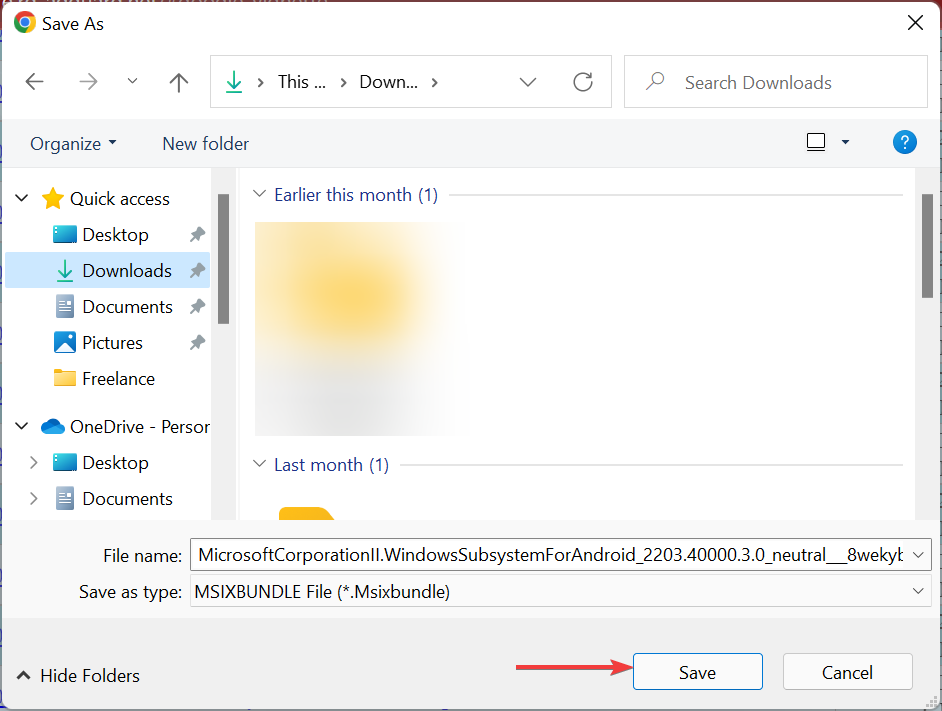
Task: Collapse the Earlier this month group
Action: click(x=261, y=194)
